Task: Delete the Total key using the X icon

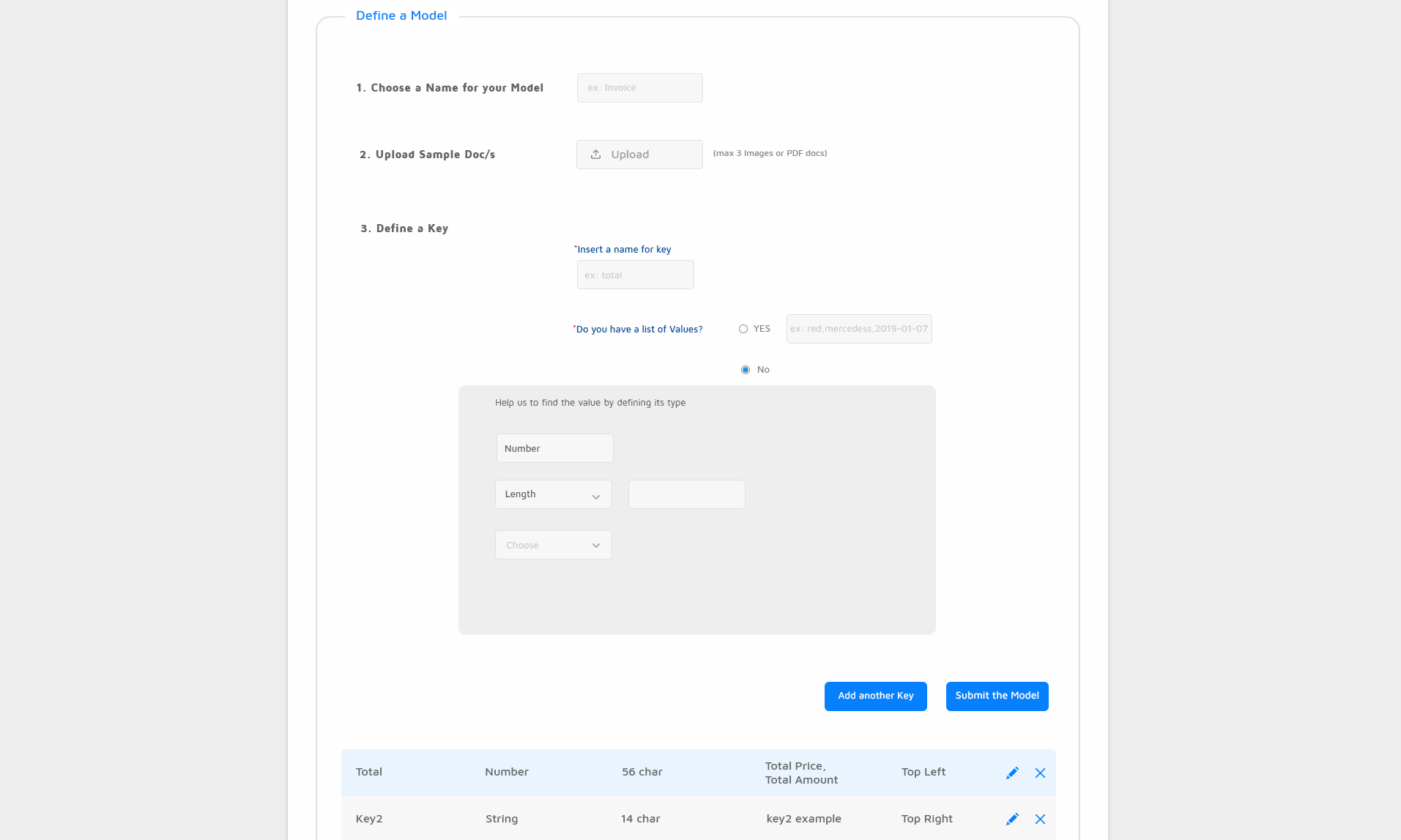Action: 1039,773
